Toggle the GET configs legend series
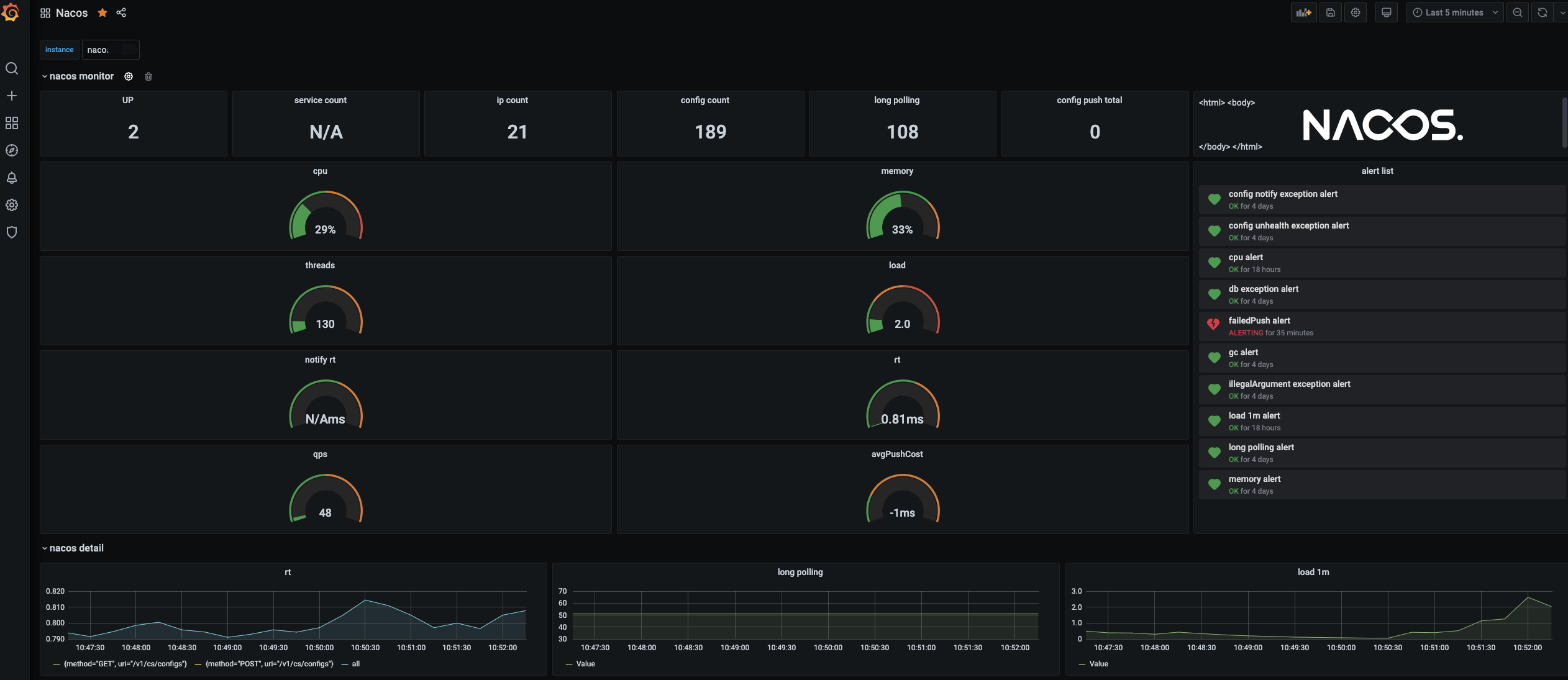Image resolution: width=1568 pixels, height=680 pixels. [x=125, y=664]
